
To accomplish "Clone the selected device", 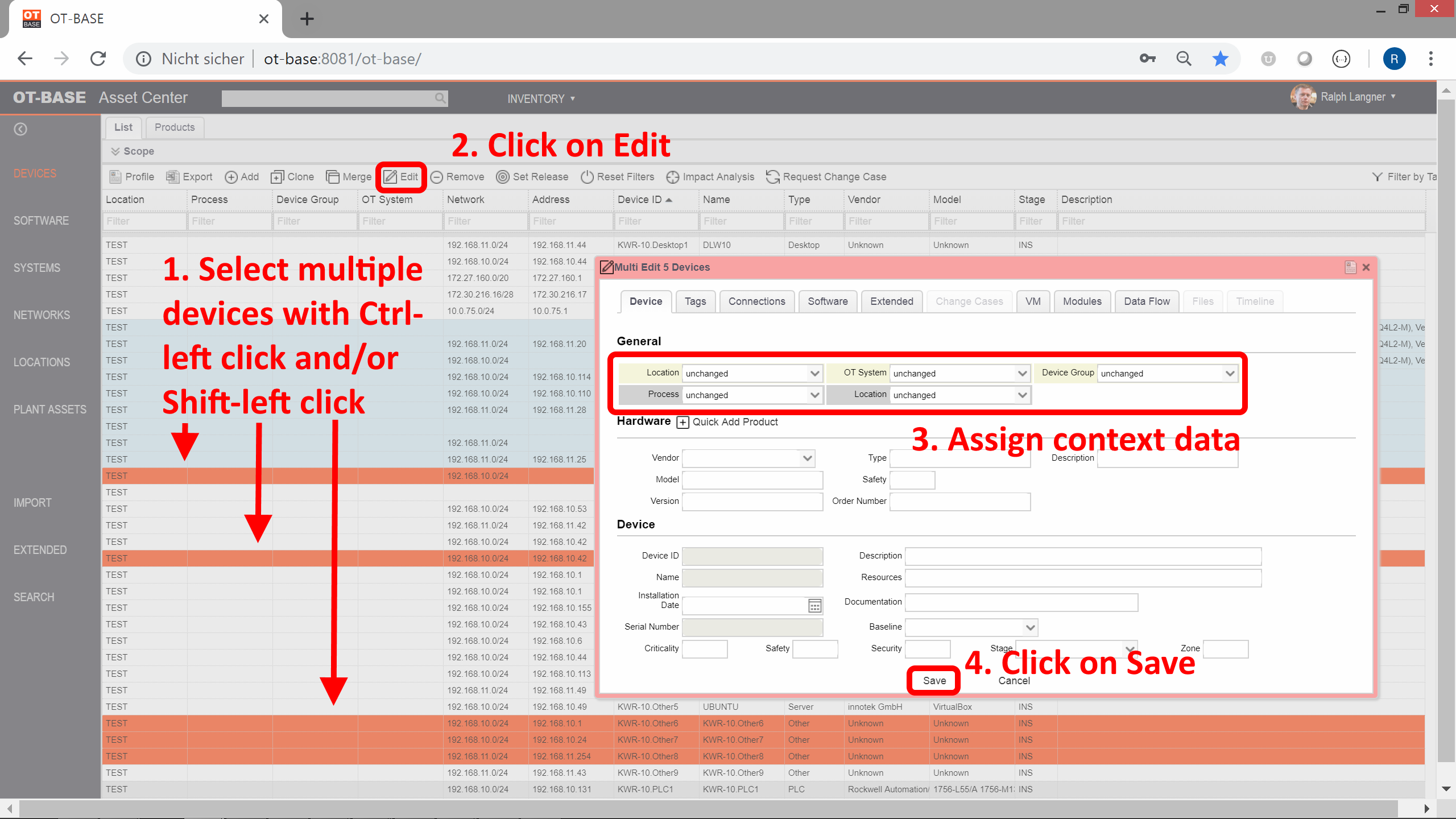I will click(x=292, y=177).
